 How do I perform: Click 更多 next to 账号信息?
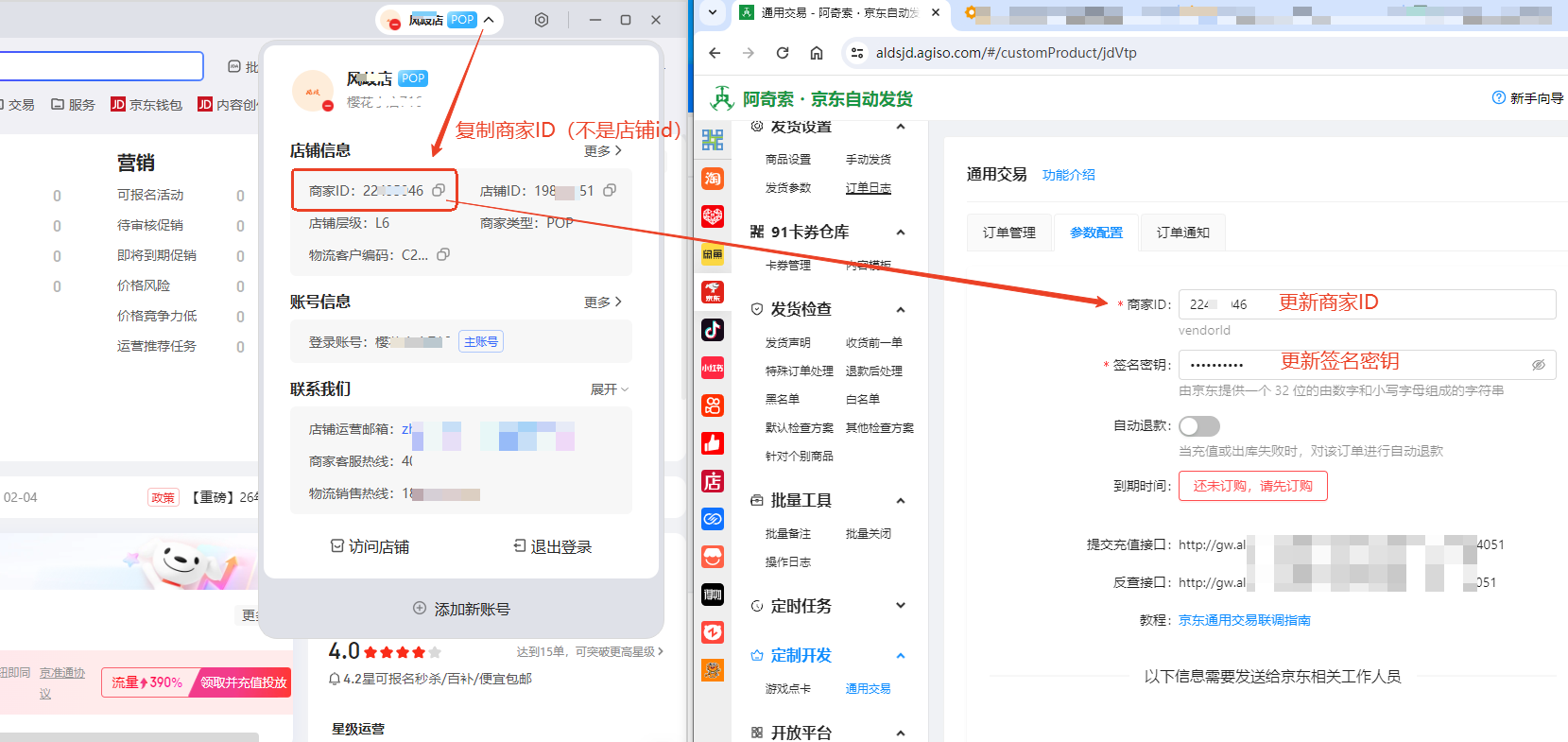point(603,302)
